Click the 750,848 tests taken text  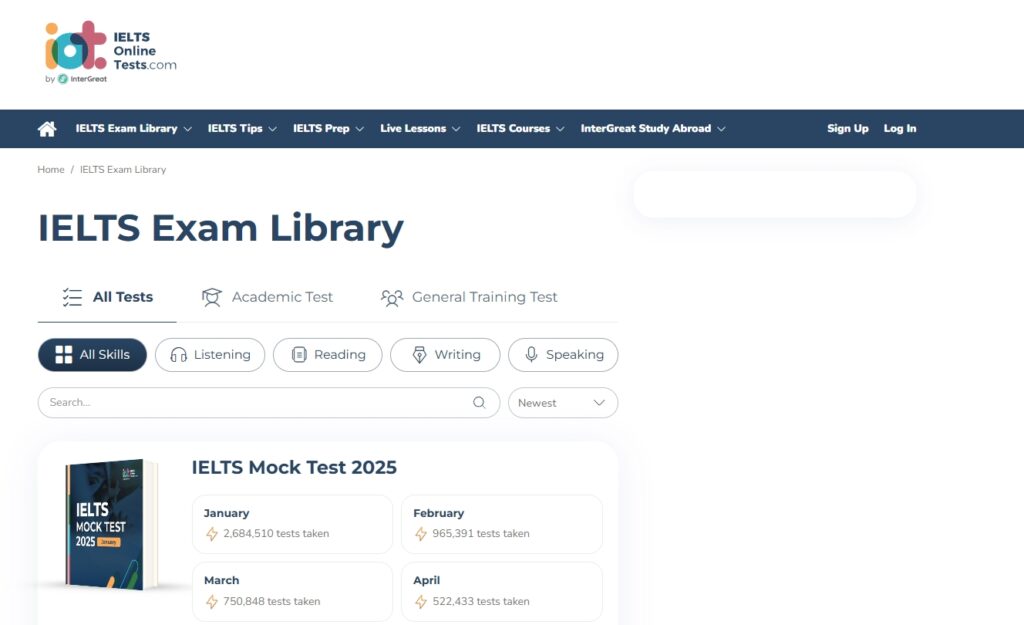point(272,601)
